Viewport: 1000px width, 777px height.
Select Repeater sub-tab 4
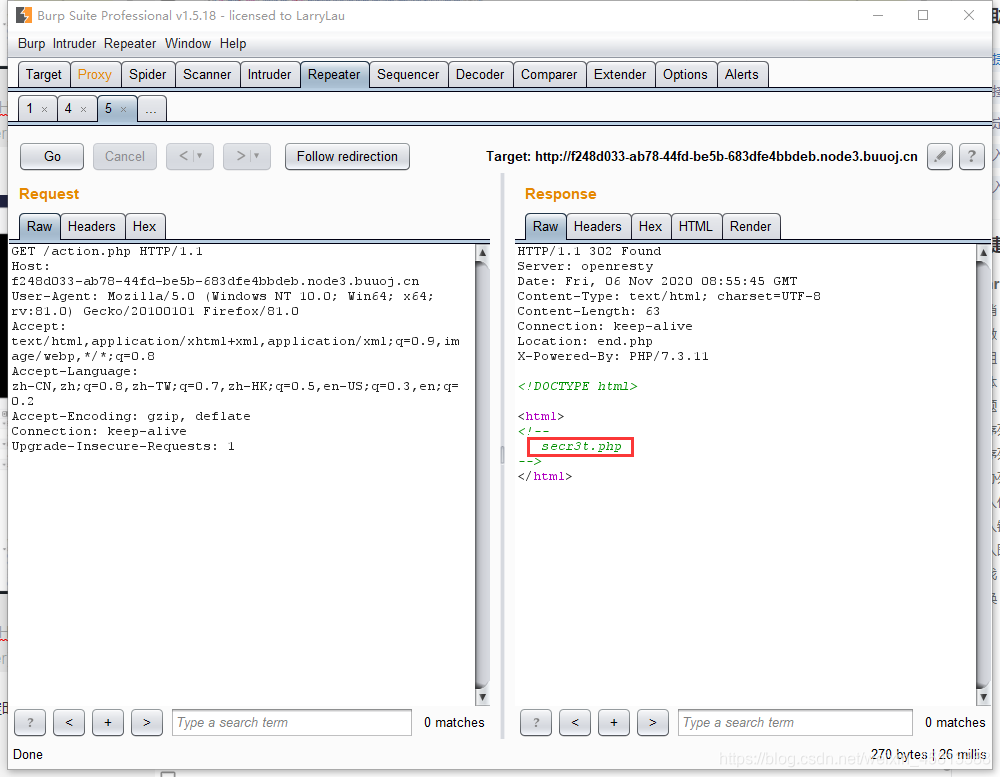(x=68, y=108)
